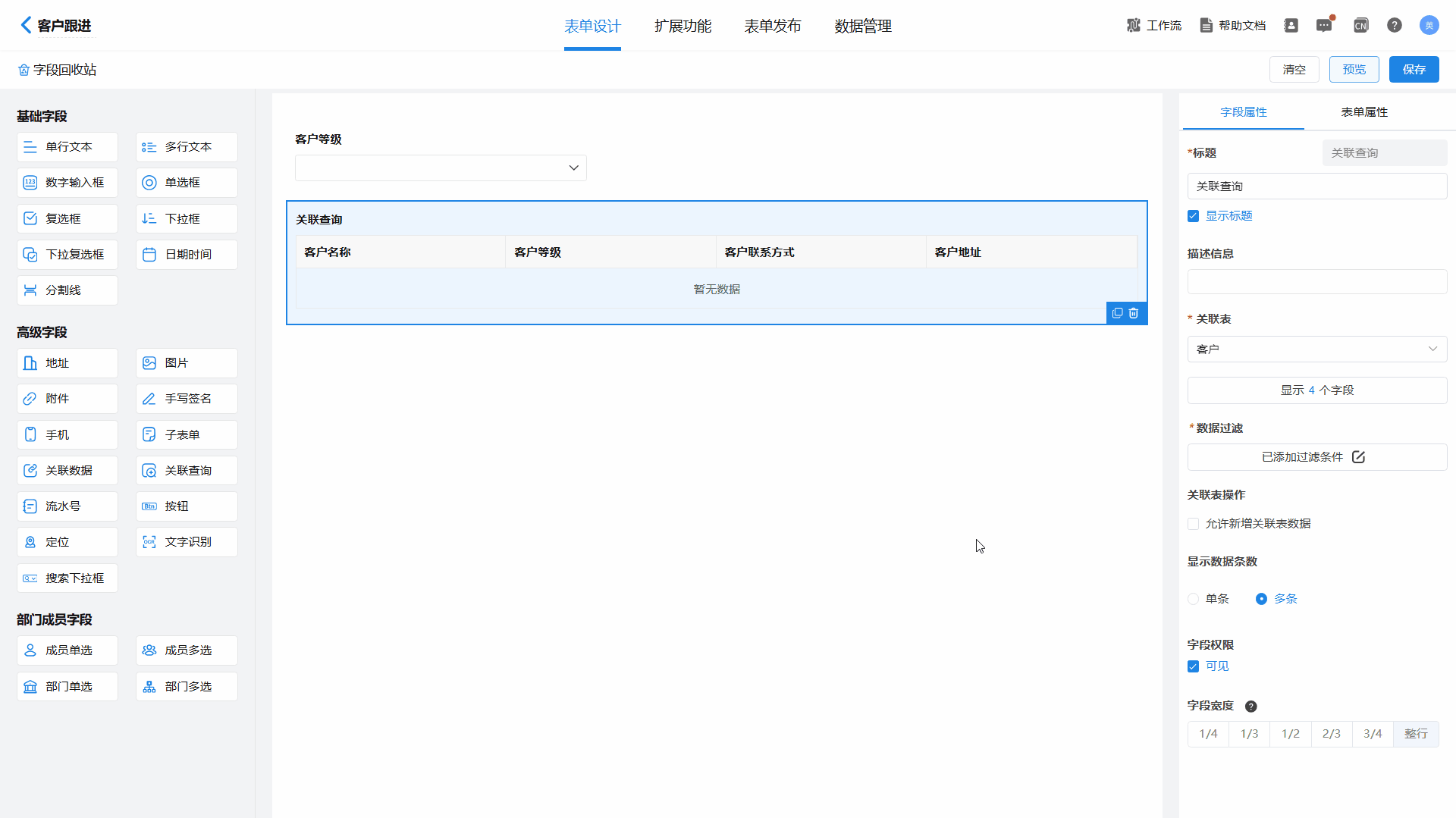Enable 允许新增关联表数据 checkbox
1456x818 pixels.
tap(1194, 524)
